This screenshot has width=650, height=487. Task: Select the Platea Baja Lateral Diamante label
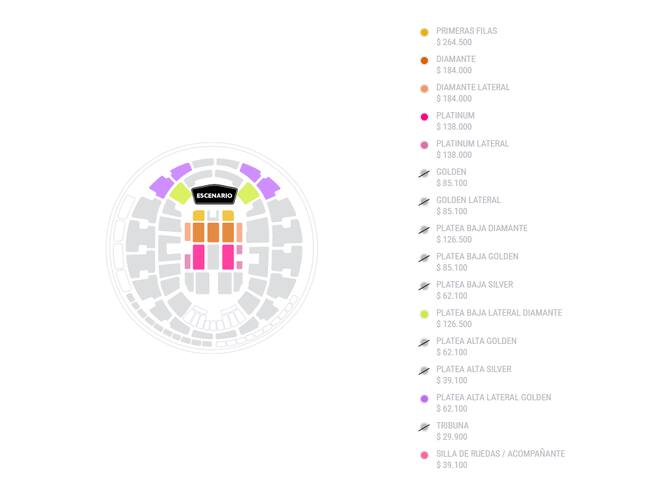click(x=498, y=313)
